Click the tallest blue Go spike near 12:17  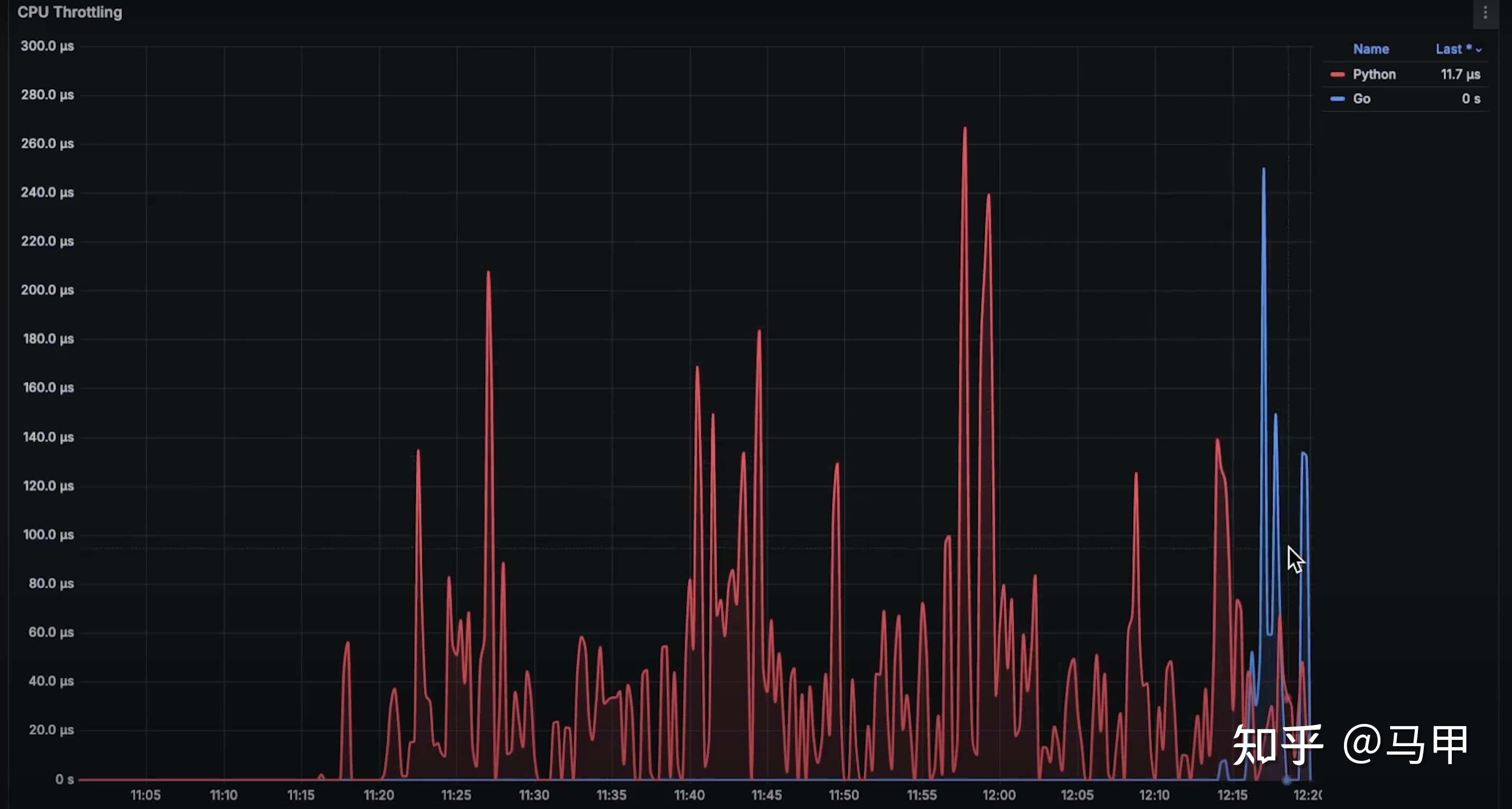click(x=1263, y=170)
